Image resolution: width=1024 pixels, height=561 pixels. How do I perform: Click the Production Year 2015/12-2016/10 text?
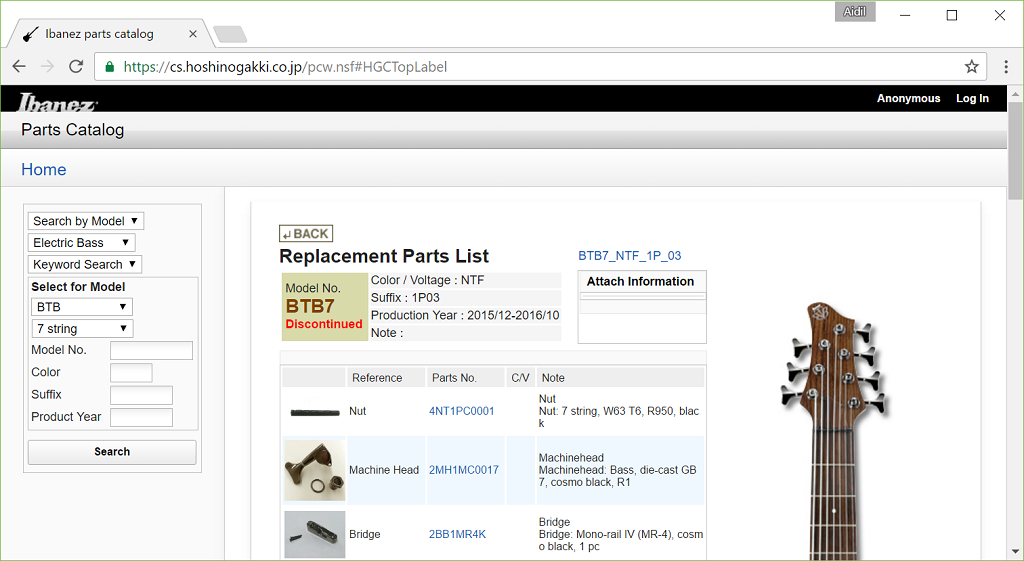point(465,315)
